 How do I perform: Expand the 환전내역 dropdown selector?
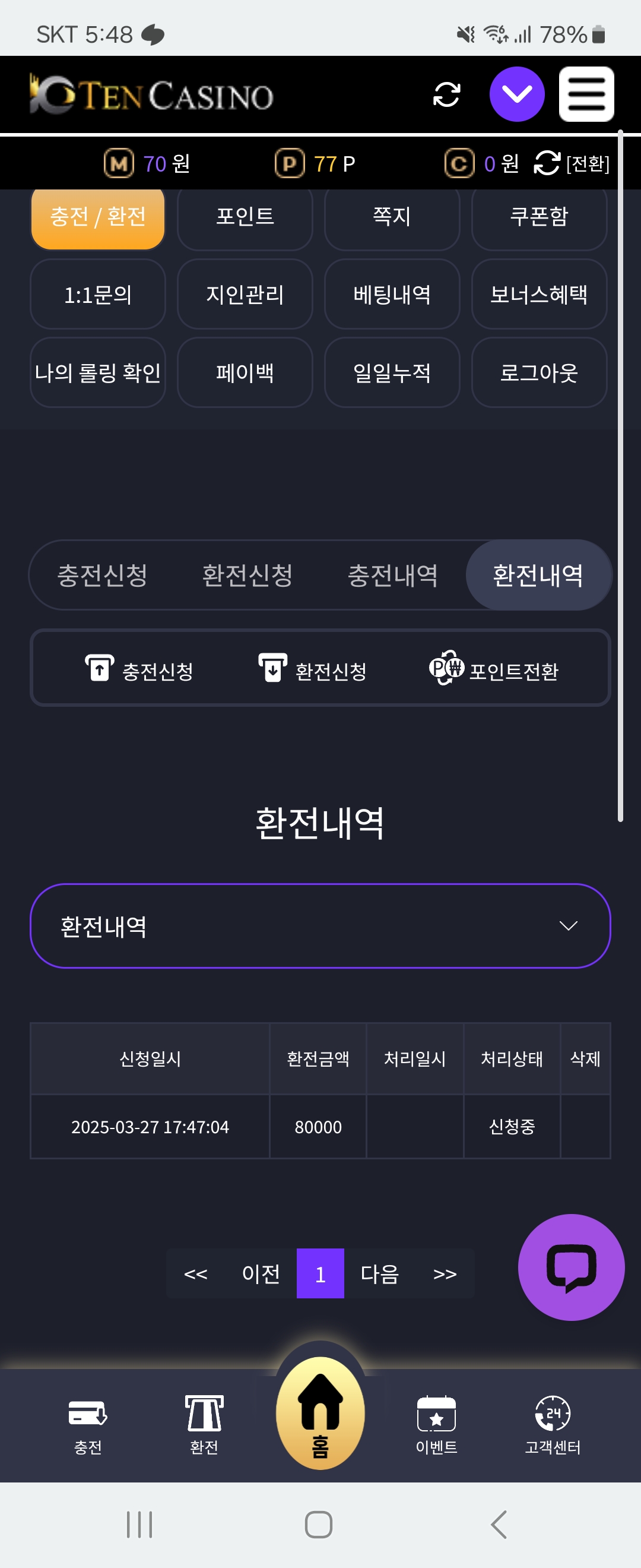[x=320, y=925]
